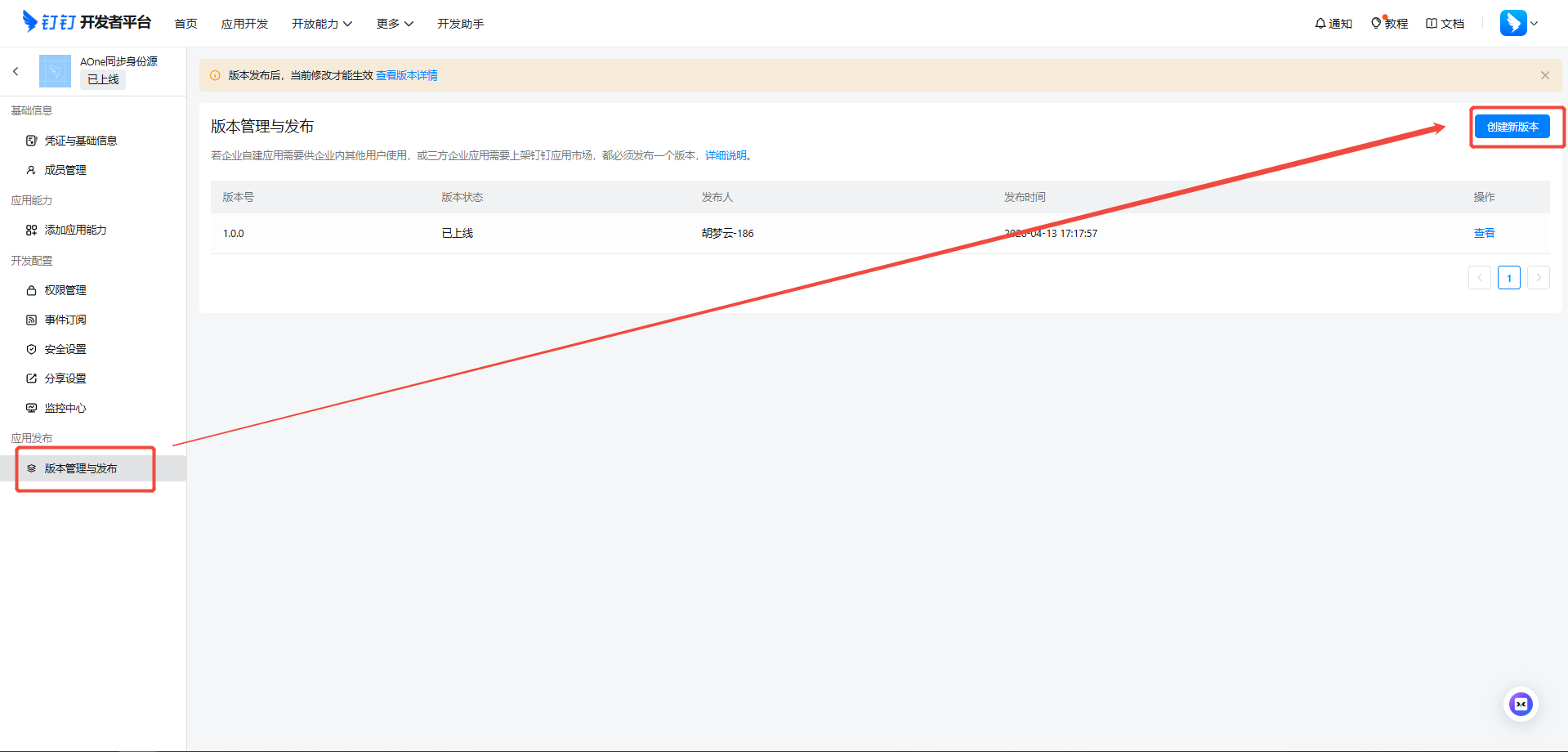The width and height of the screenshot is (1568, 752).
Task: Click the 查看版本详情 link in banner
Action: [406, 75]
